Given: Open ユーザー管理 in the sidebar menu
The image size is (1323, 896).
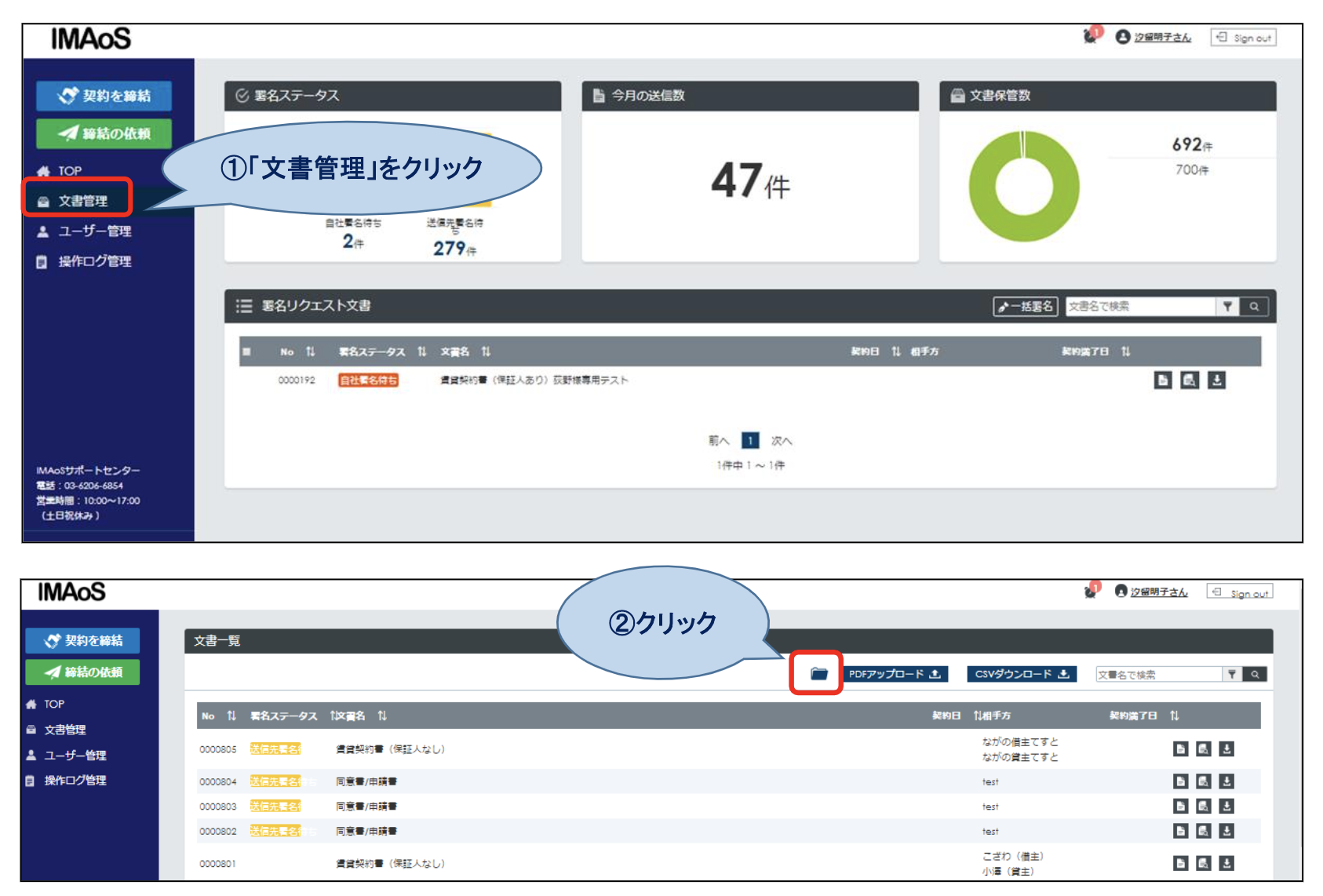Looking at the screenshot, I should (x=93, y=231).
